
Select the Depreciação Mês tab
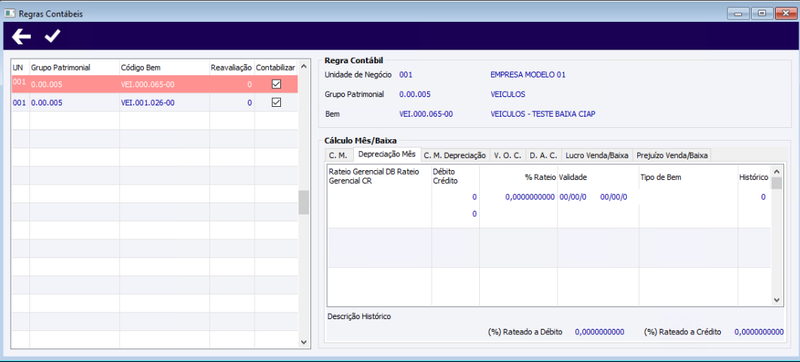(x=387, y=154)
